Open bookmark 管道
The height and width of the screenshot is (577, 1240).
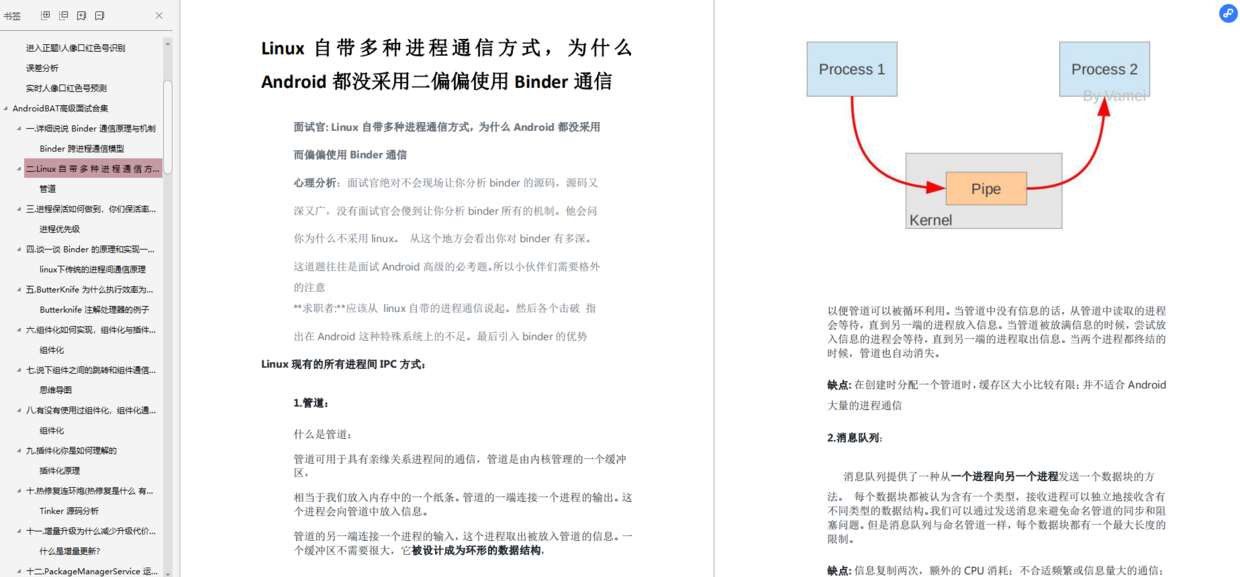pyautogui.click(x=48, y=189)
